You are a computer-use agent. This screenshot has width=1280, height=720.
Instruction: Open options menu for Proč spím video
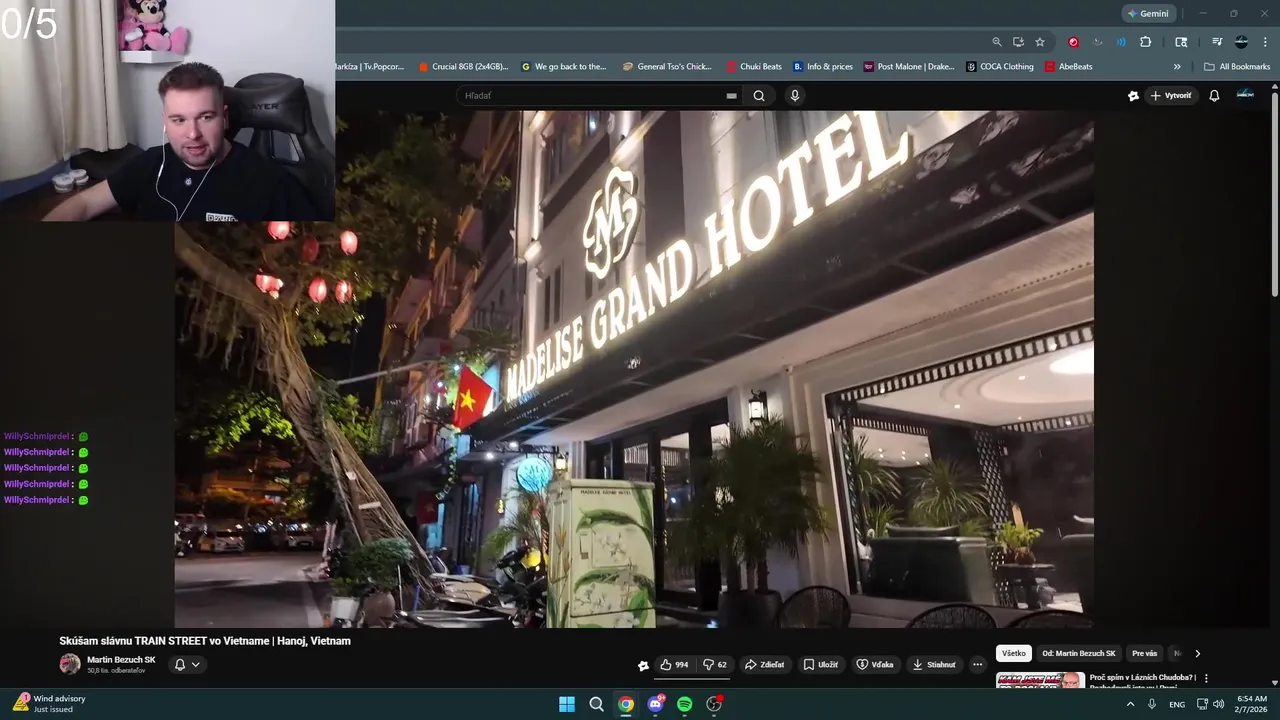1206,678
